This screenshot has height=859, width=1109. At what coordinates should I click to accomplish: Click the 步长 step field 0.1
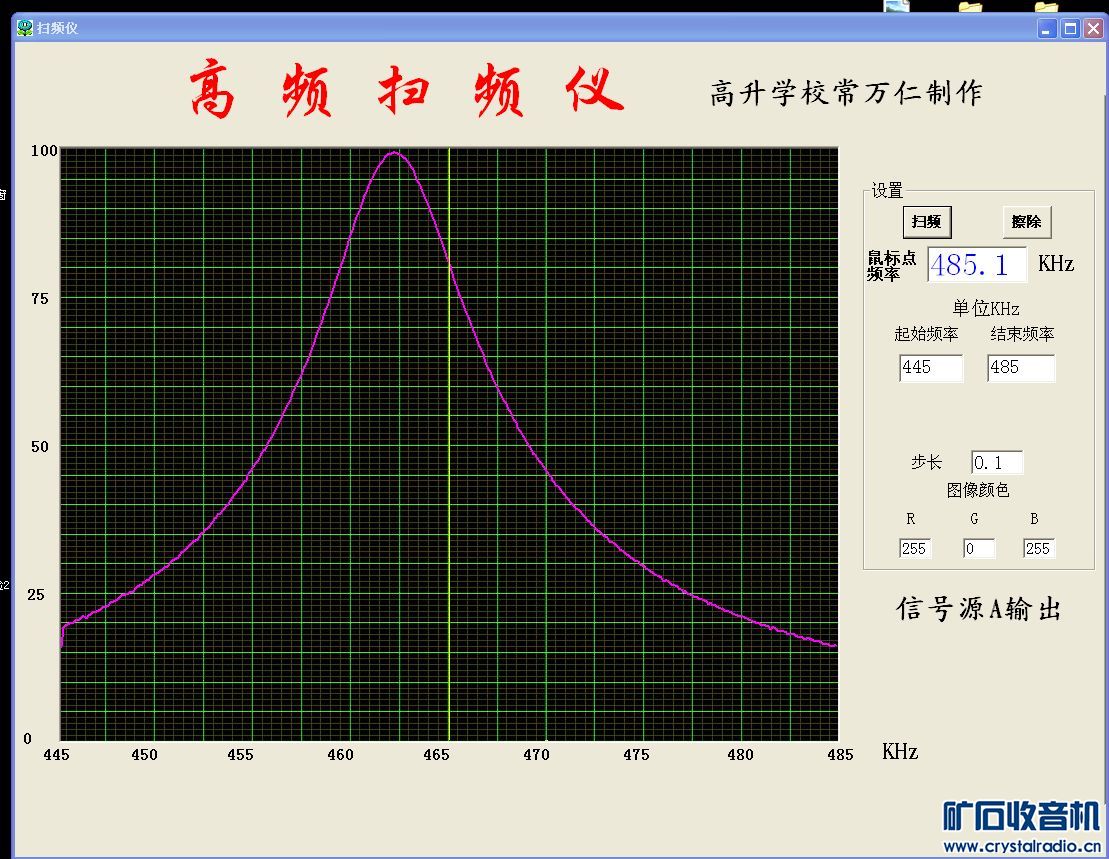click(997, 462)
